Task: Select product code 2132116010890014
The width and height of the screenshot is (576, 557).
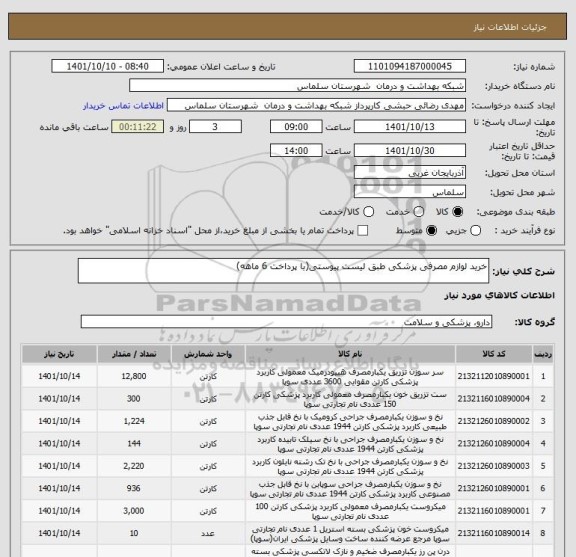Action: tap(493, 533)
